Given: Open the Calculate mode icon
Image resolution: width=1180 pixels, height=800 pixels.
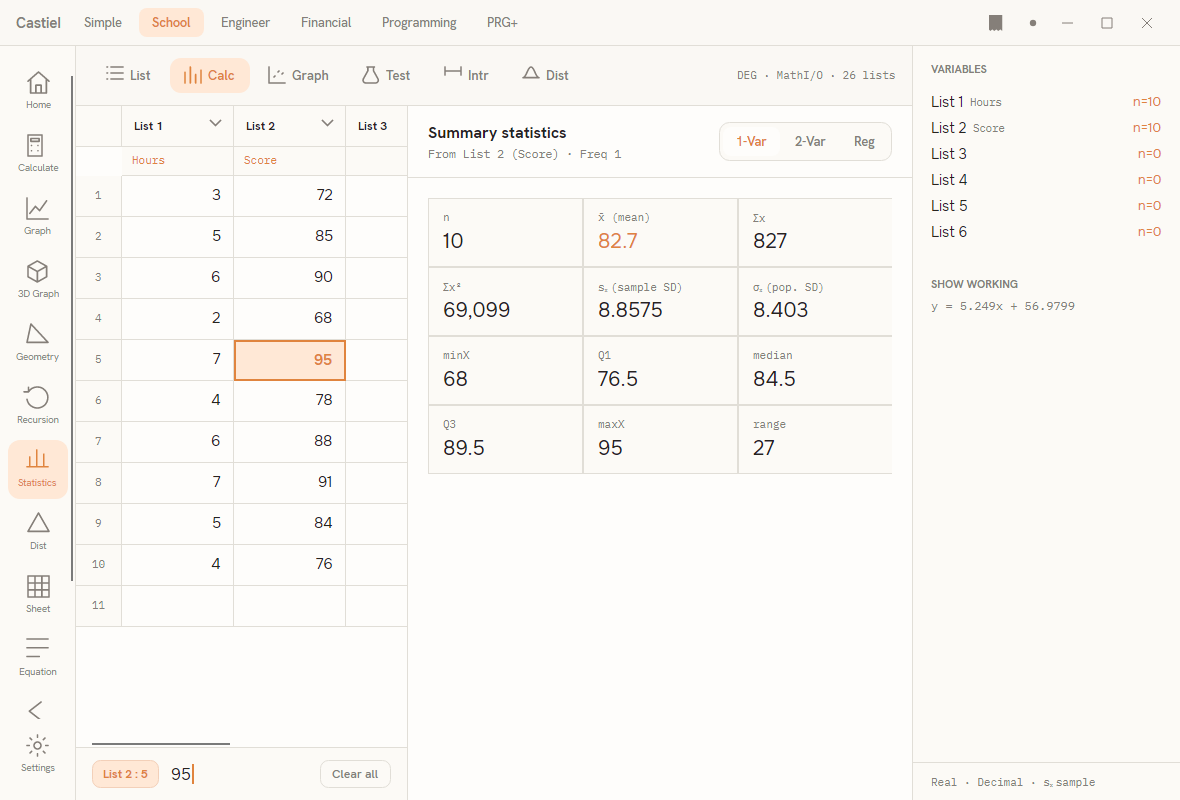Looking at the screenshot, I should coord(38,154).
